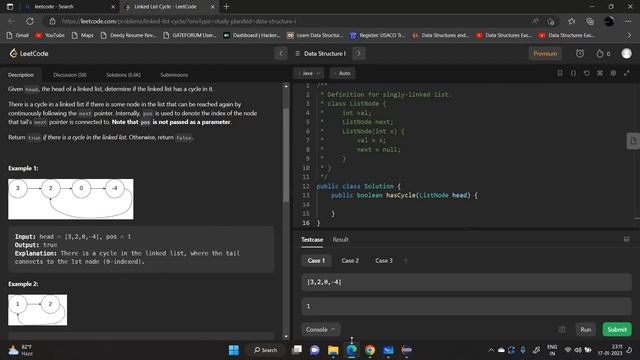The image size is (640, 360).
Task: Click the pos input field showing 1
Action: pos(466,306)
